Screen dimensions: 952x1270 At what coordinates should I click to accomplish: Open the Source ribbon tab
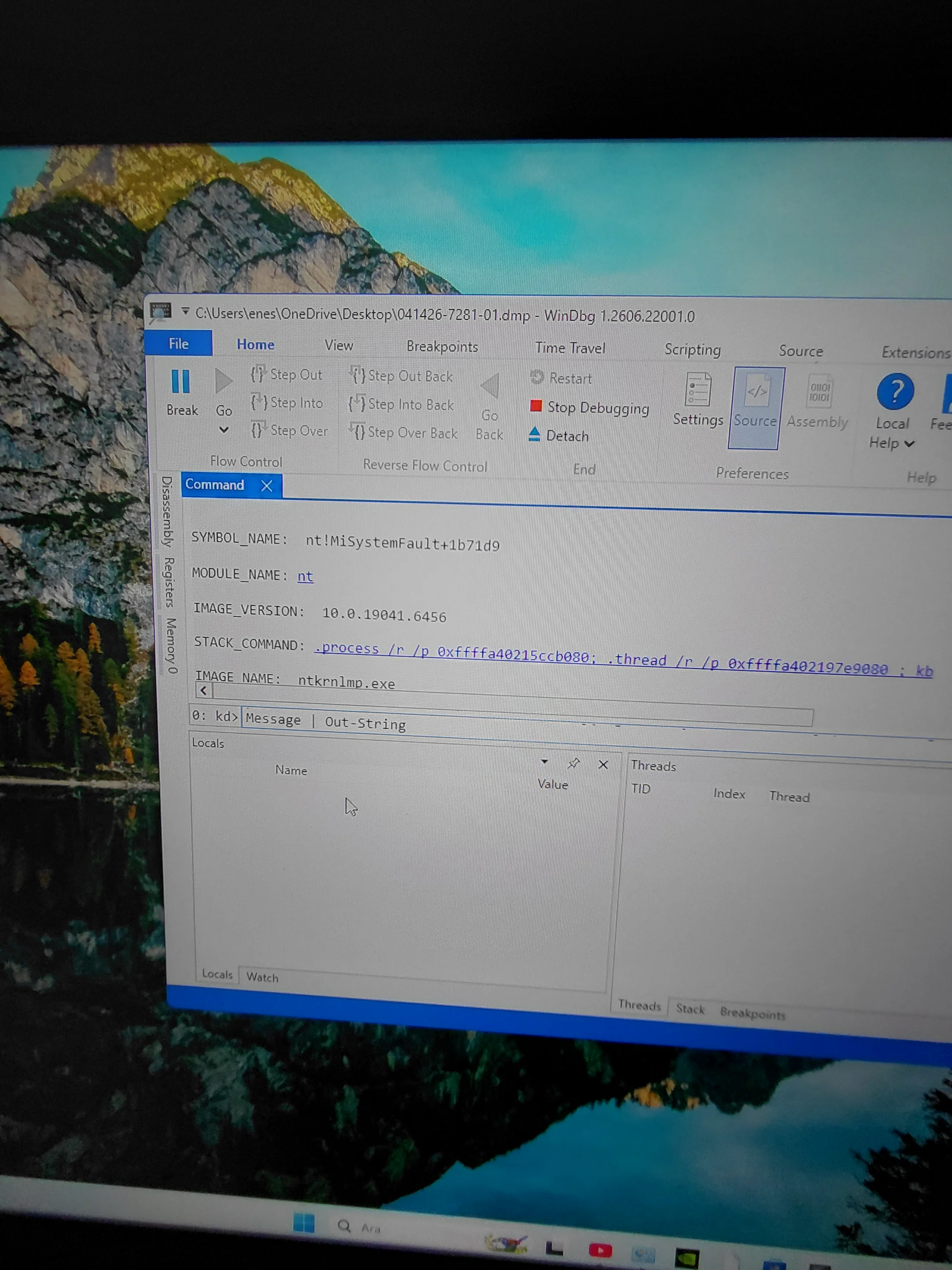tap(800, 351)
